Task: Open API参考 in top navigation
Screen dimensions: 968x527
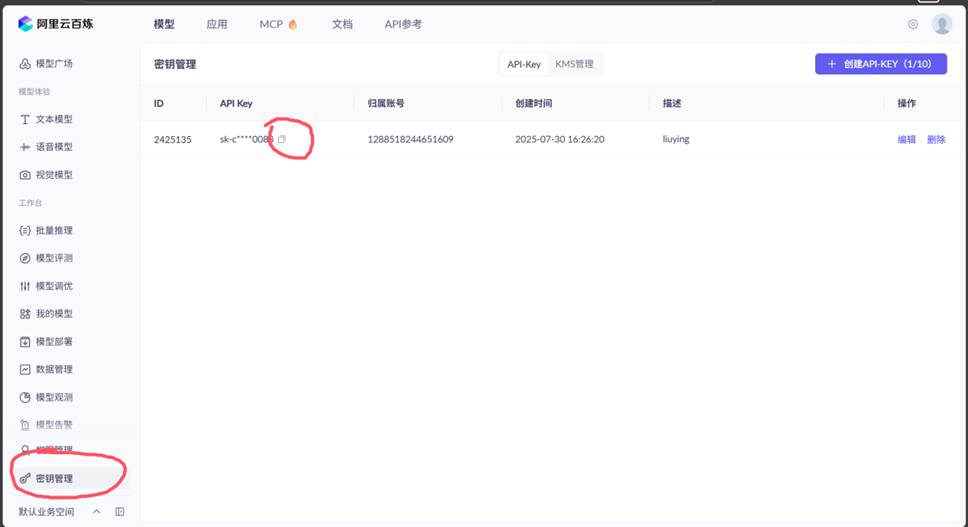Action: 403,24
